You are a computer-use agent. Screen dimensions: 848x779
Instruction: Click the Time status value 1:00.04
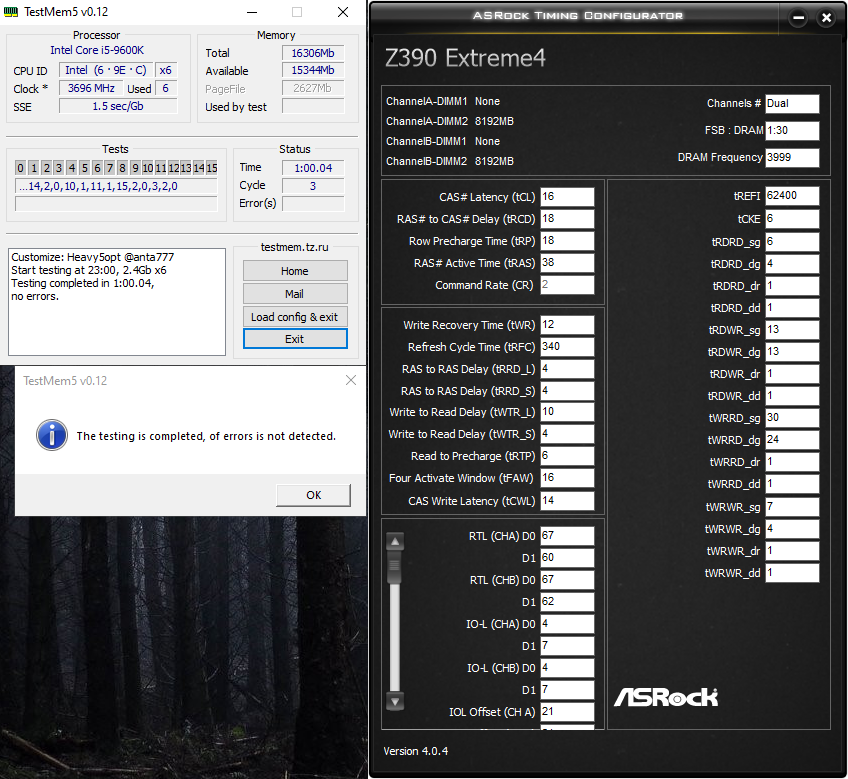[x=313, y=168]
